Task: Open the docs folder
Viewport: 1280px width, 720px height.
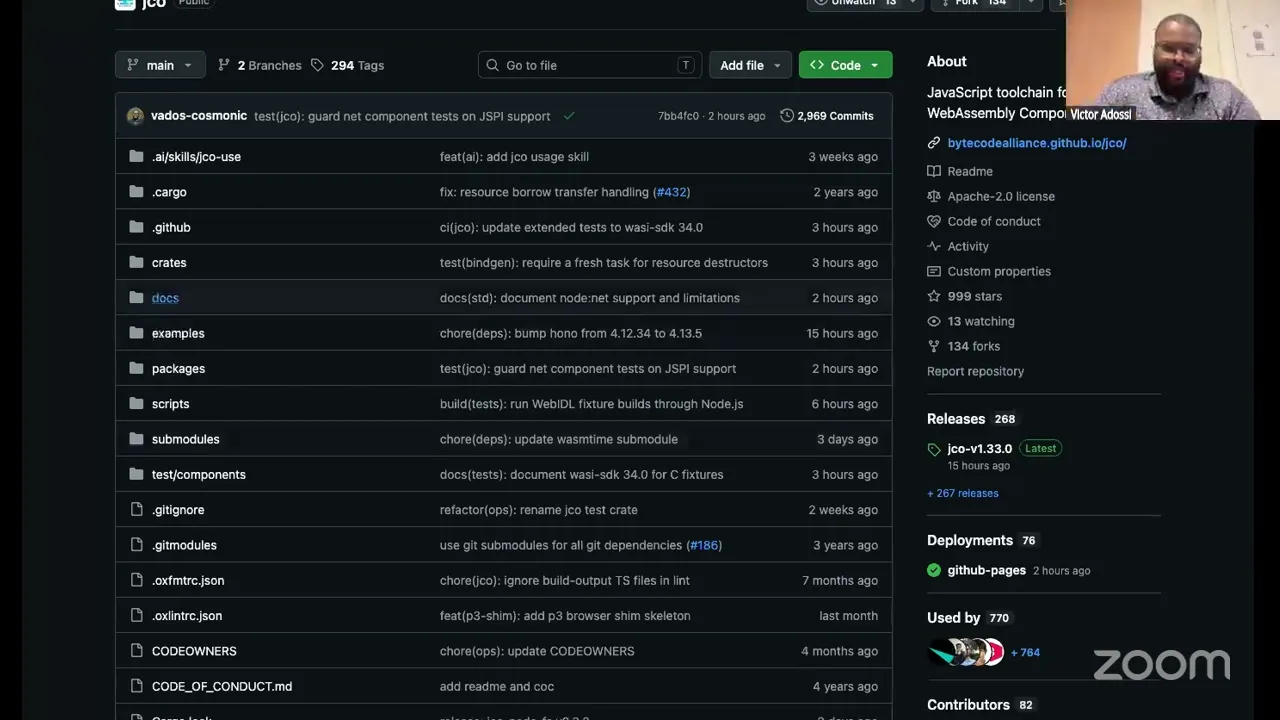Action: tap(165, 298)
